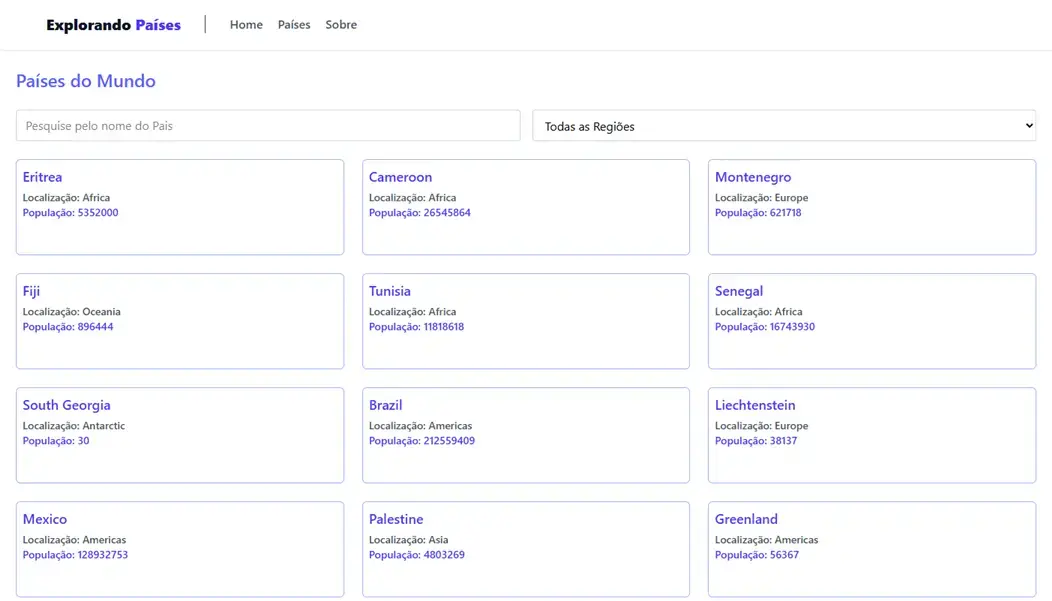View the Tunisia country card
Image resolution: width=1052 pixels, height=601 pixels.
(525, 321)
